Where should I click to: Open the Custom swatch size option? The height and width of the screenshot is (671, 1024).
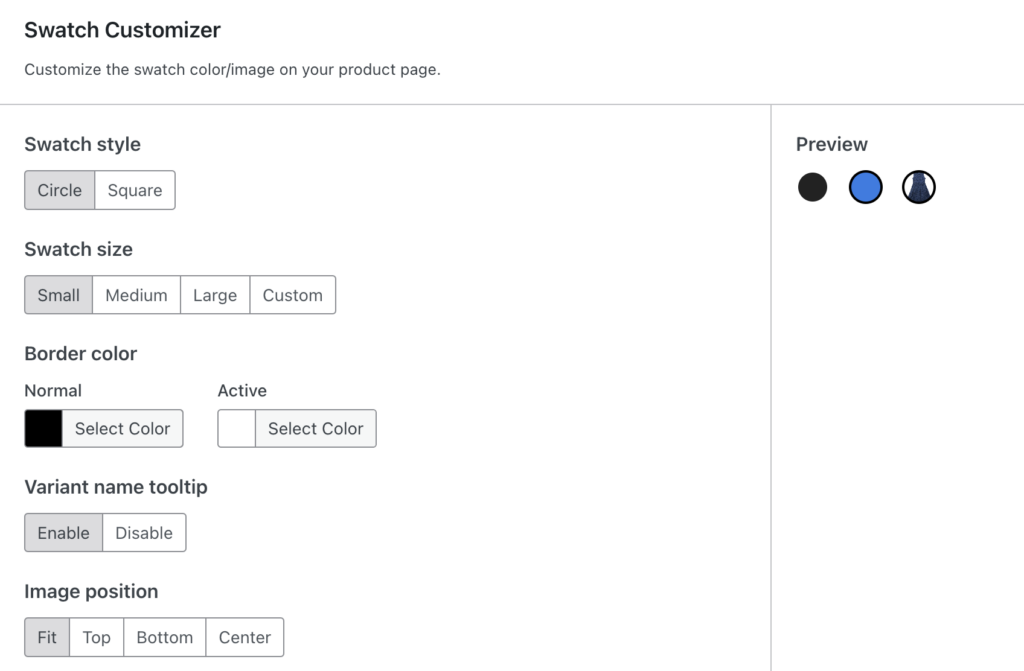293,295
